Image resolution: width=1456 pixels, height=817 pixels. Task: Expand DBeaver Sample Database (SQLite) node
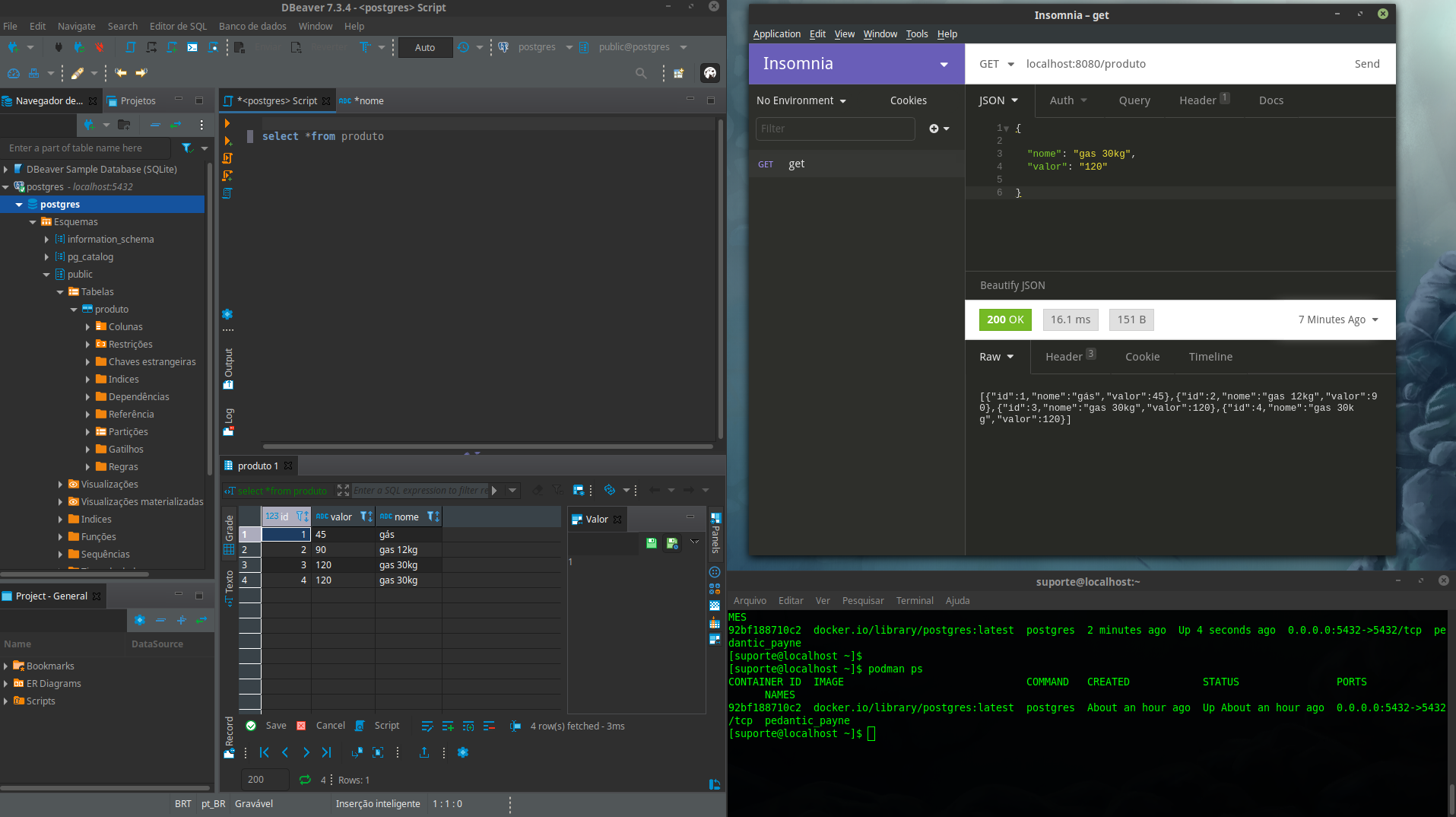pyautogui.click(x=5, y=169)
